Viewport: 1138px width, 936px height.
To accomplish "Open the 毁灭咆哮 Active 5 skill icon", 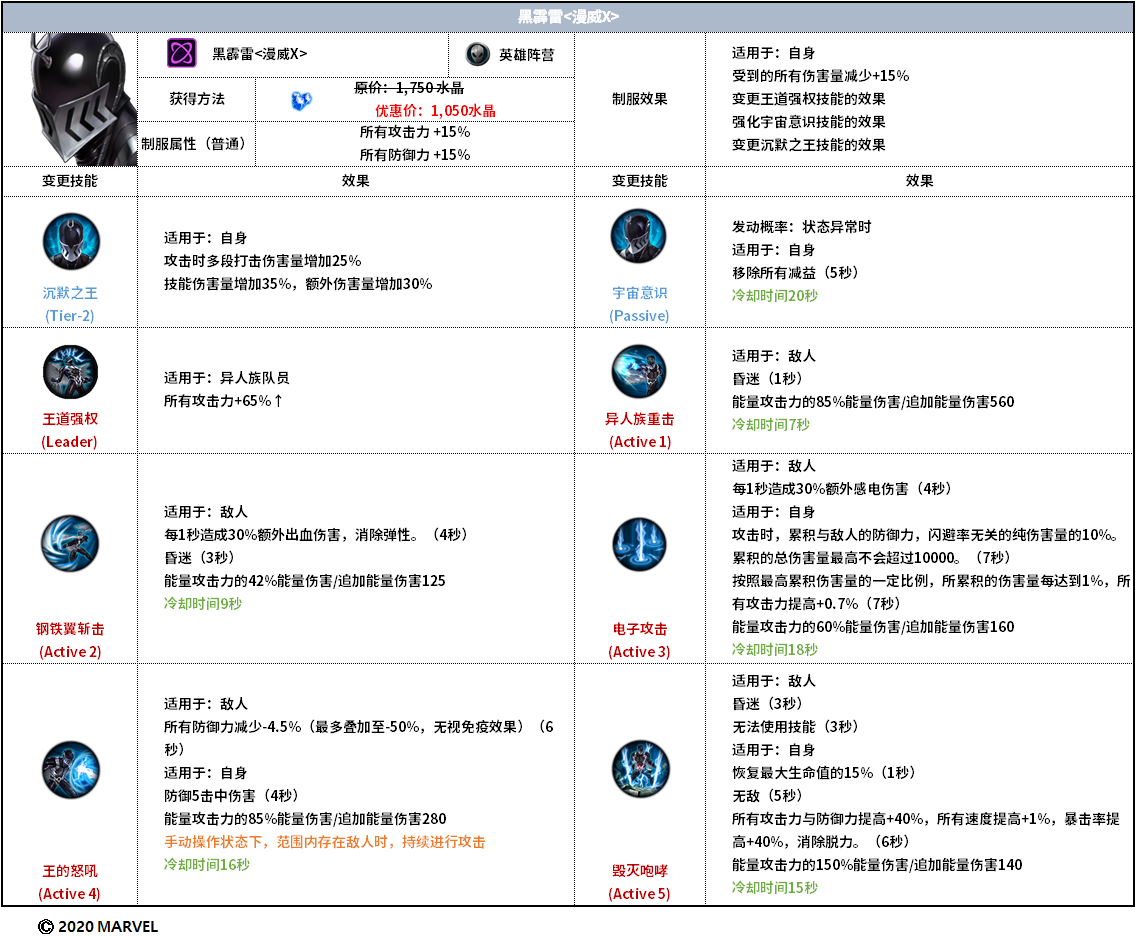I will [x=640, y=769].
